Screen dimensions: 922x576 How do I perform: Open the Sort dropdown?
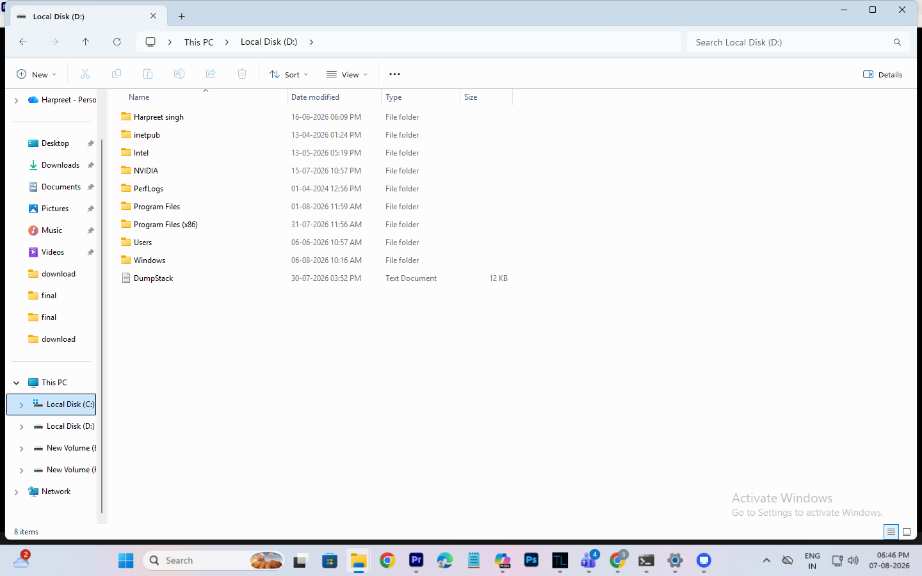pyautogui.click(x=289, y=75)
